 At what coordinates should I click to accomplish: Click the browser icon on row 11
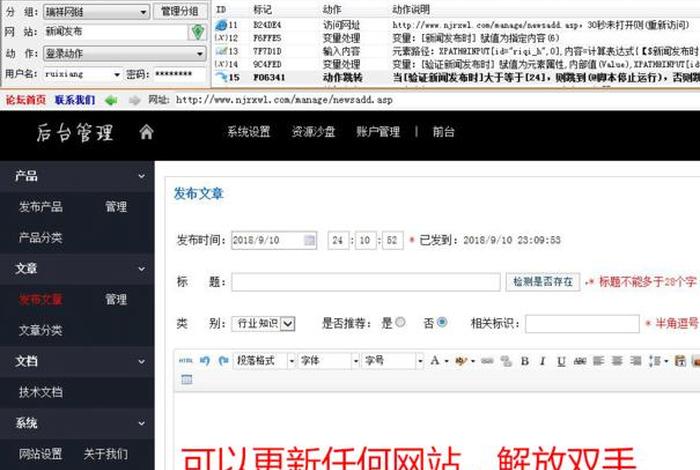pos(221,25)
